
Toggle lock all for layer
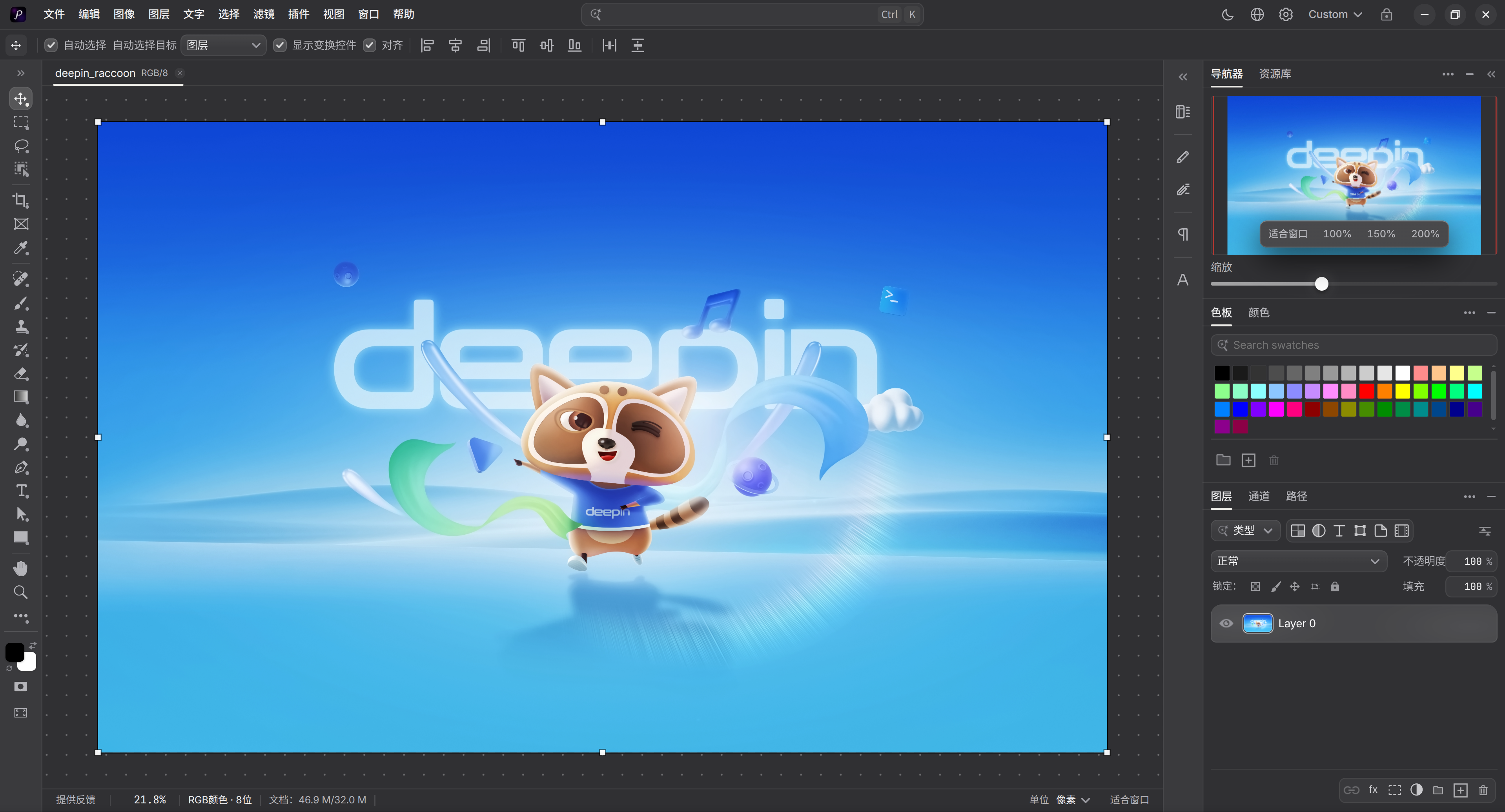1335,586
